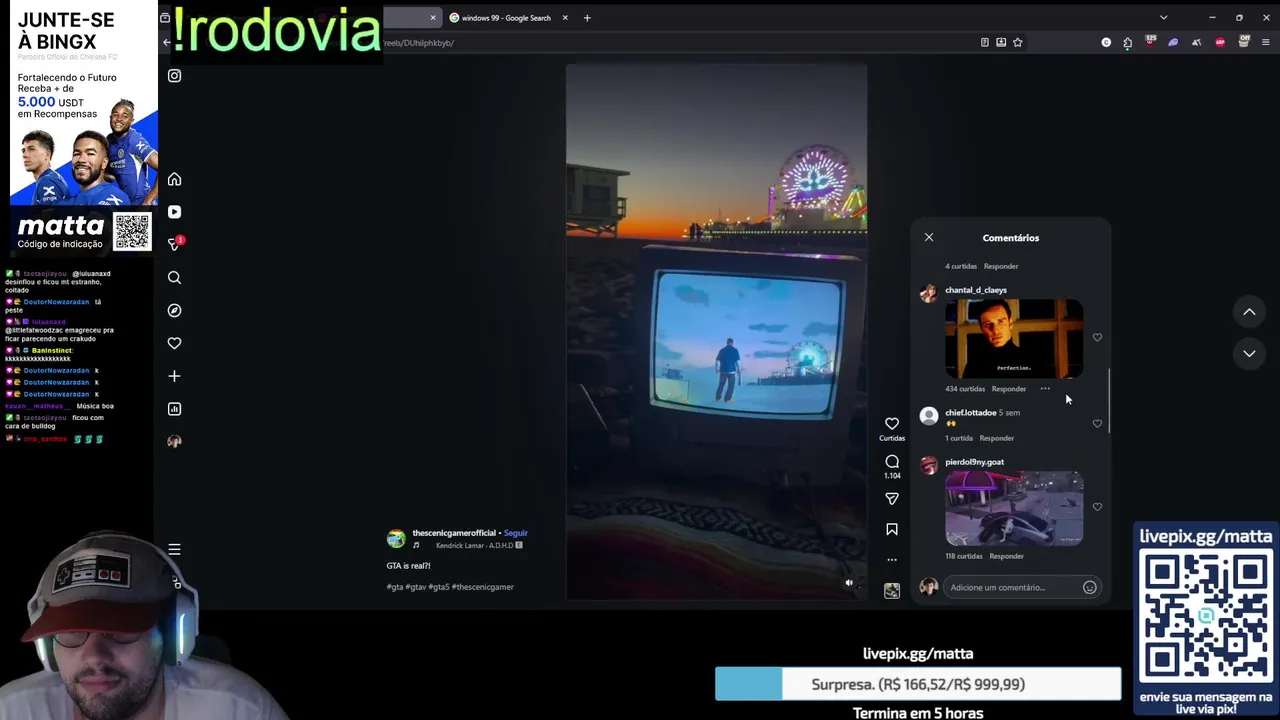Open Messages icon with notification badge

coord(175,244)
